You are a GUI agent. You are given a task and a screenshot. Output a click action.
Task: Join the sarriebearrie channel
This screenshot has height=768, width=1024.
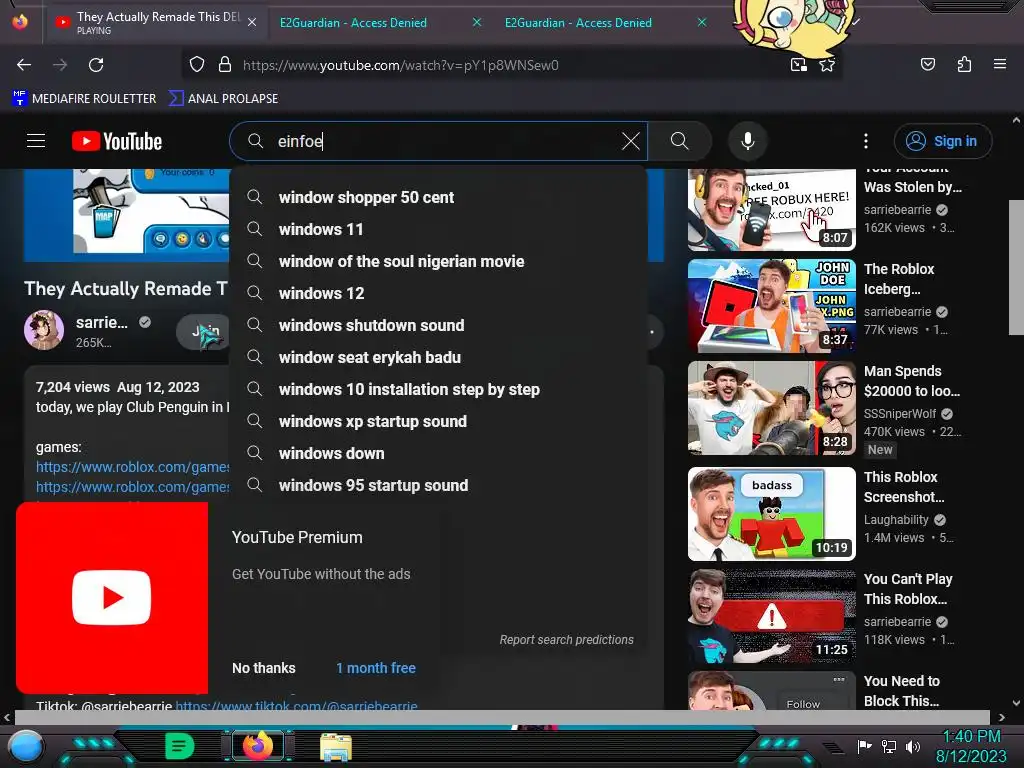click(203, 332)
